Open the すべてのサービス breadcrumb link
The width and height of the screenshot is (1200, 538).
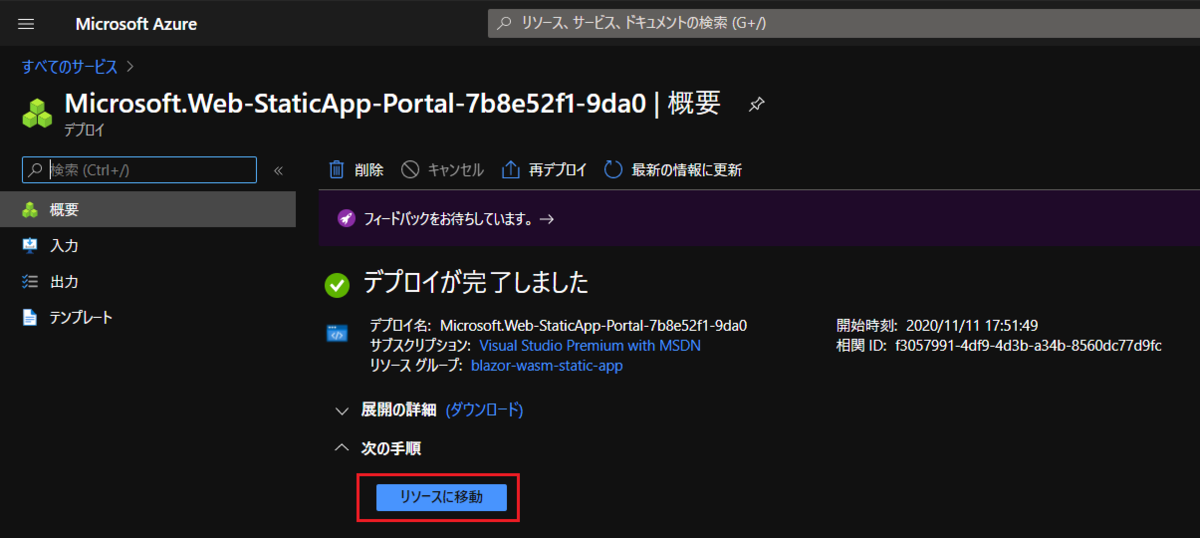tap(70, 67)
